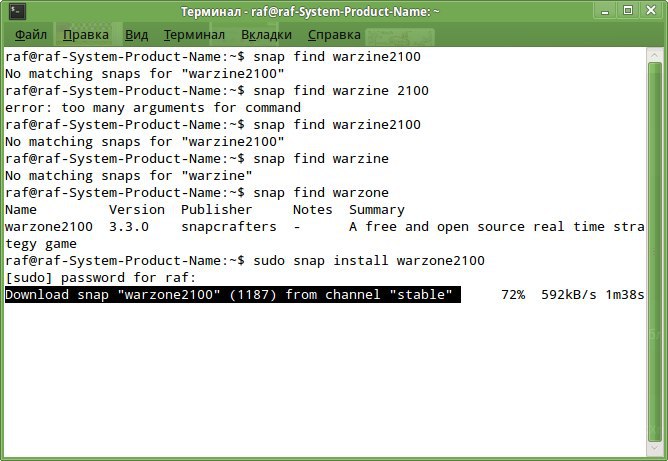668x461 pixels.
Task: Click the 72% progress value
Action: [513, 295]
